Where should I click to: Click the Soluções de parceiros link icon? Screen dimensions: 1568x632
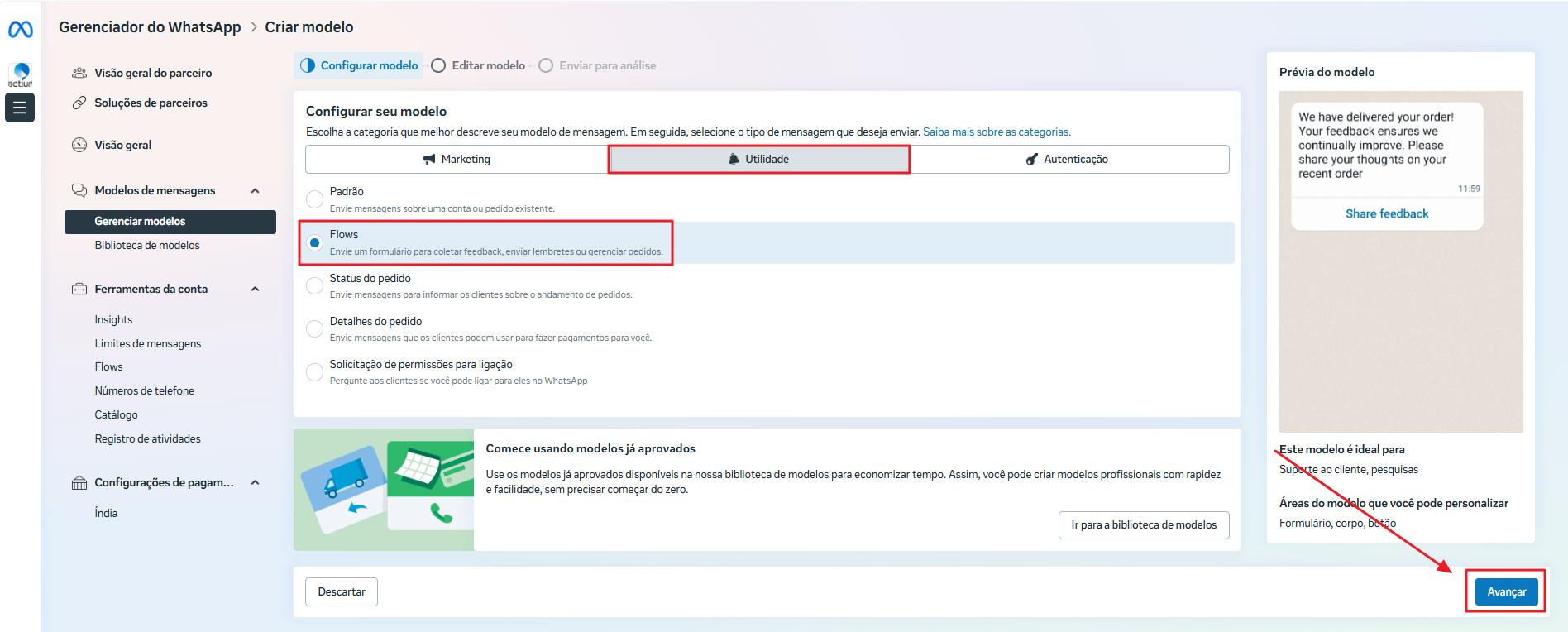pyautogui.click(x=79, y=103)
